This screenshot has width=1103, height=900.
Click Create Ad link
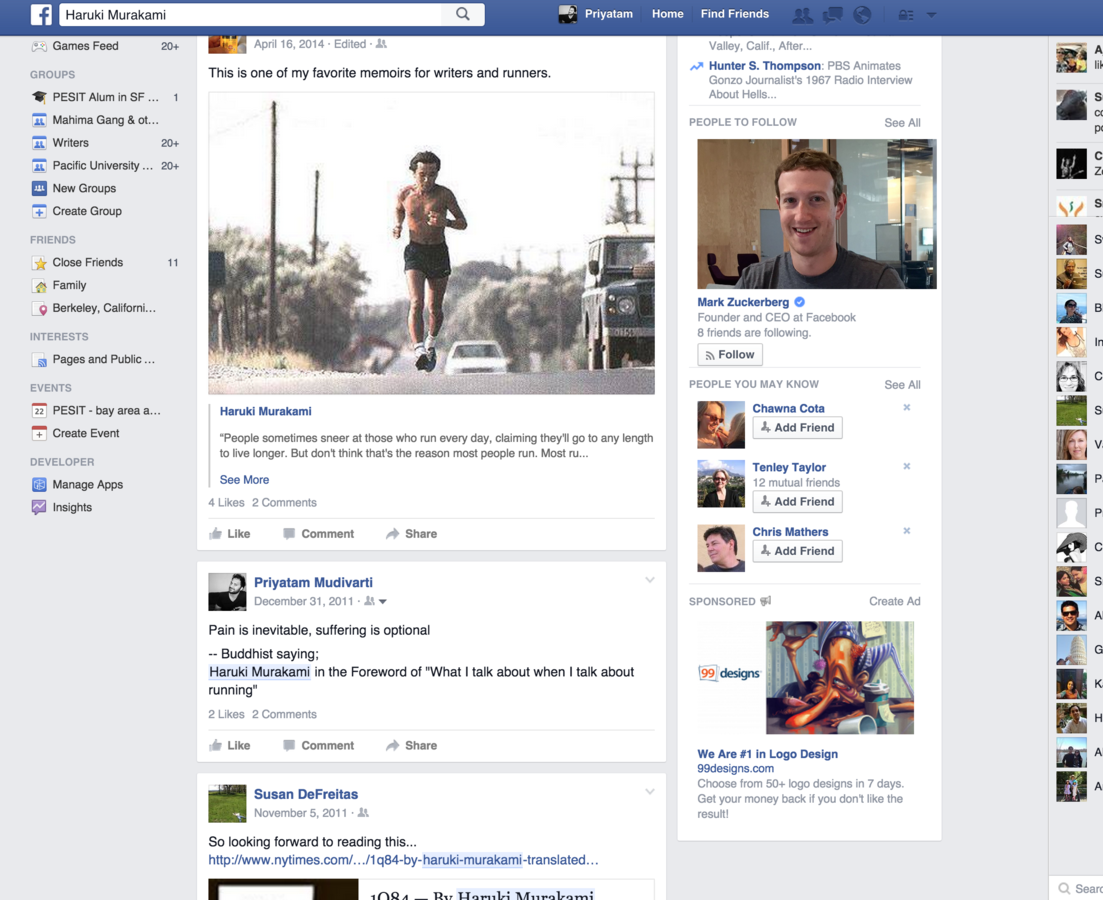895,602
